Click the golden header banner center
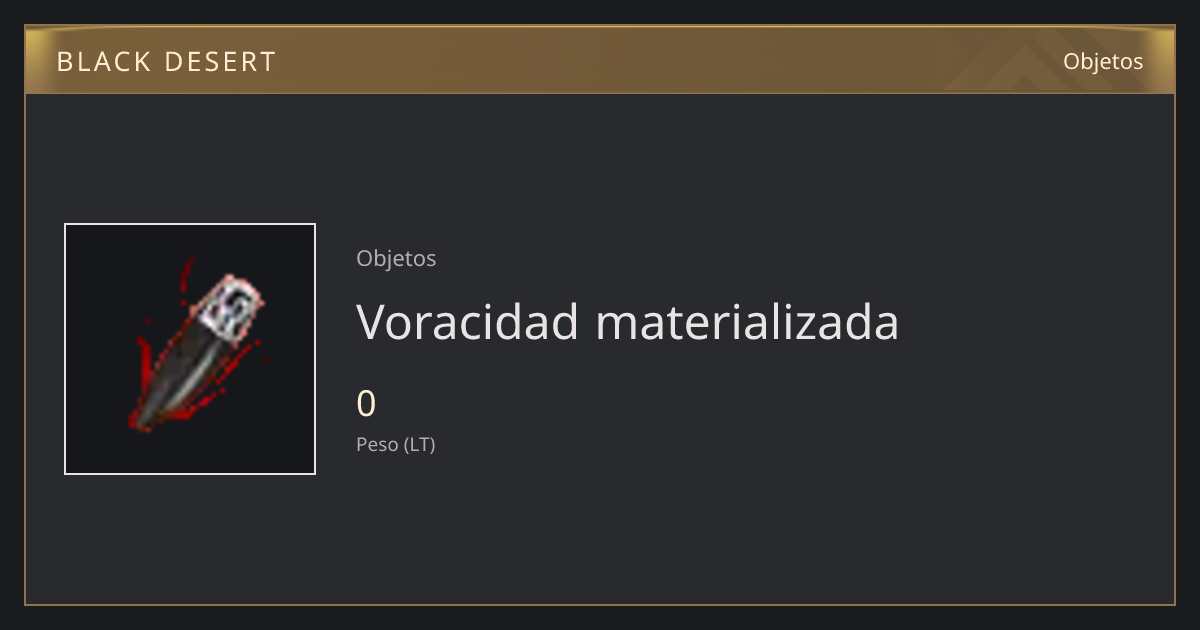The width and height of the screenshot is (1200, 630). tap(600, 60)
